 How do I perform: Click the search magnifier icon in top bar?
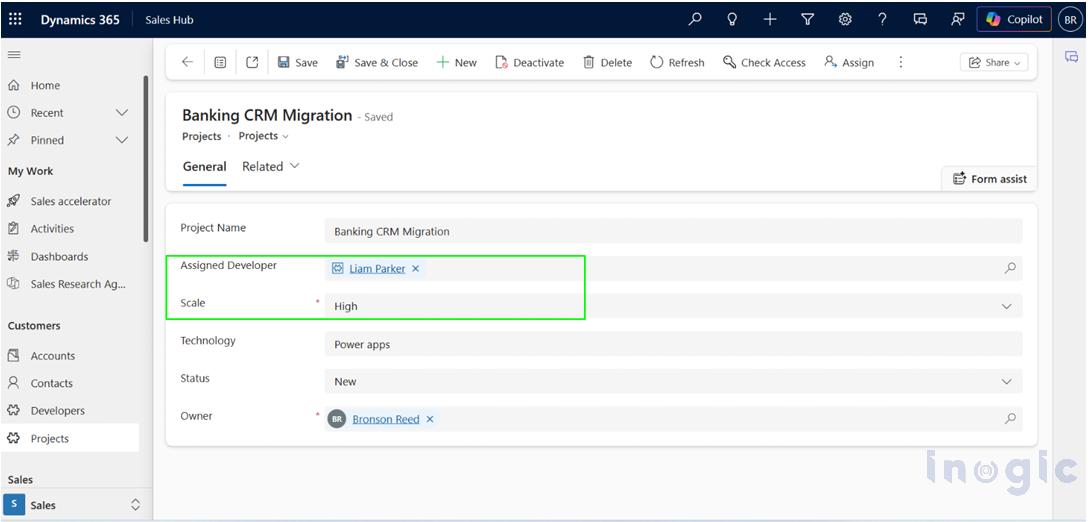click(694, 19)
